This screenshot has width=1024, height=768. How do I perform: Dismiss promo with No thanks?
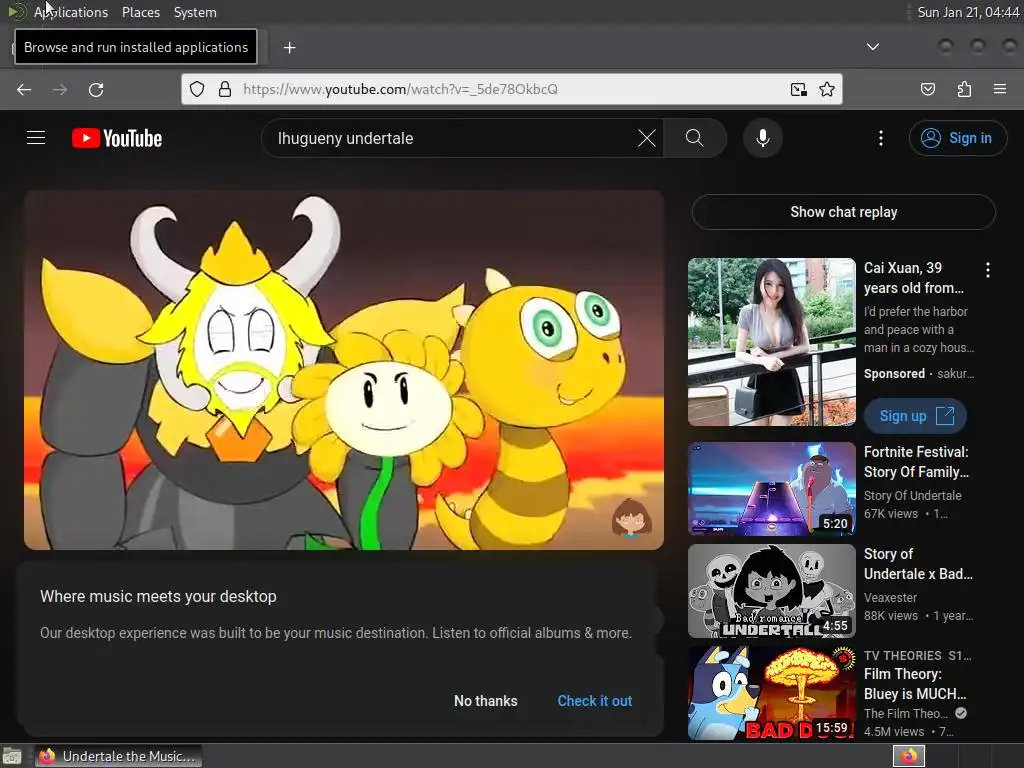485,701
